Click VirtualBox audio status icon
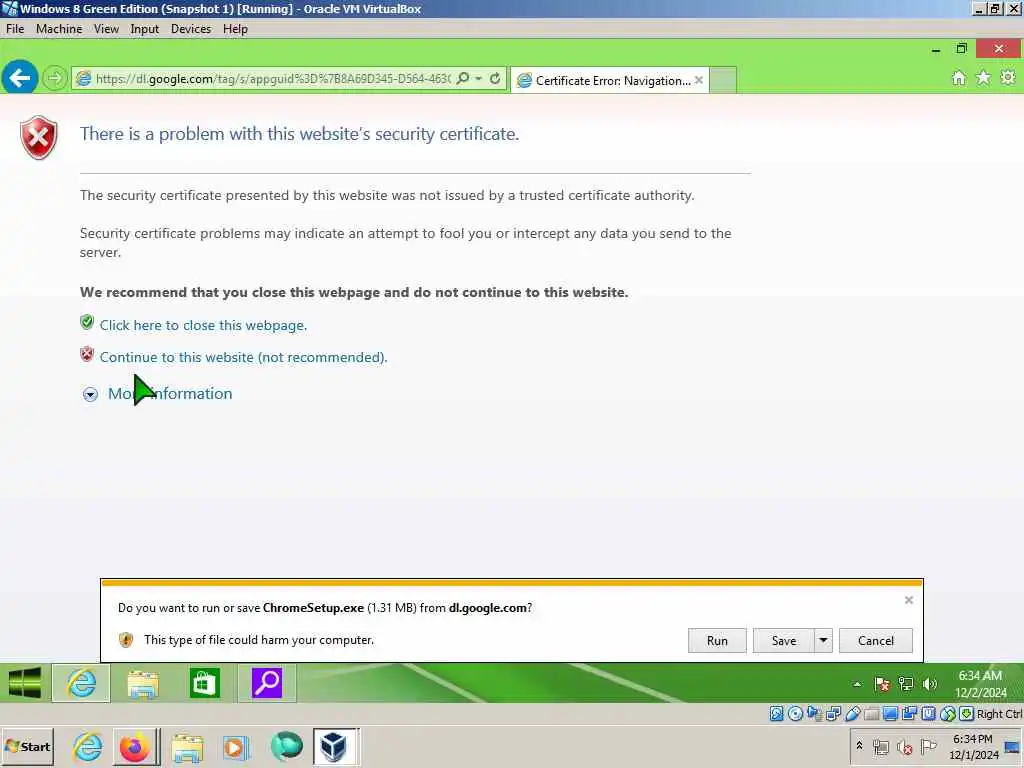The width and height of the screenshot is (1024, 768). tap(814, 714)
